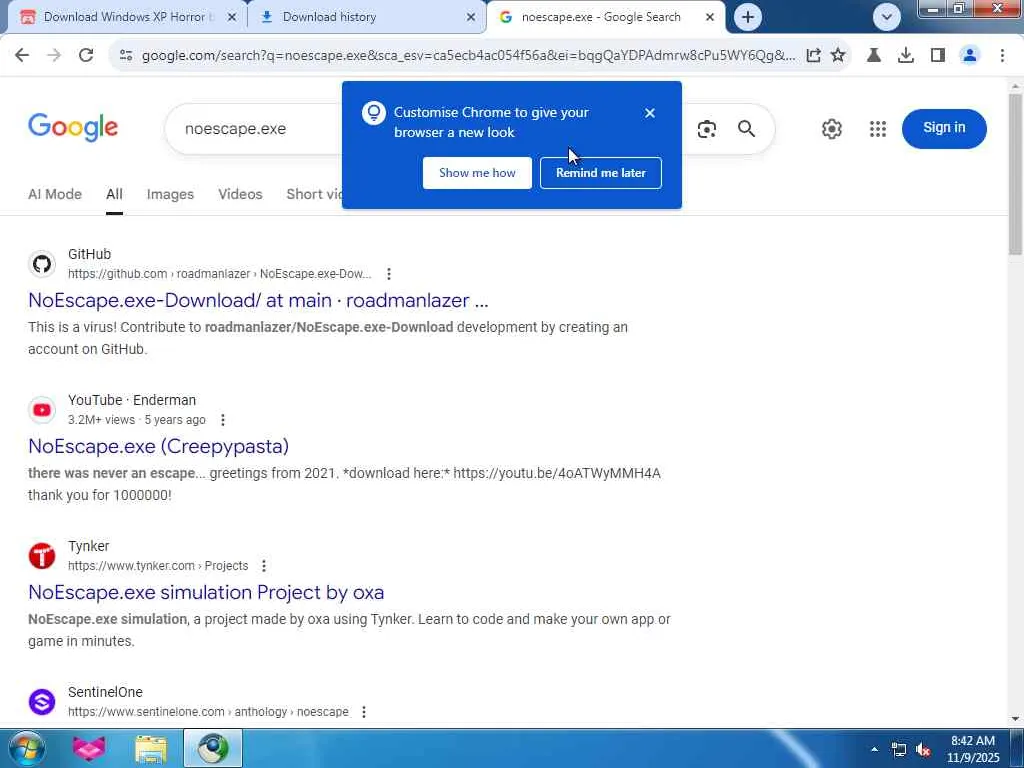Open more options for Tynker result
Image resolution: width=1024 pixels, height=768 pixels.
pyautogui.click(x=264, y=566)
